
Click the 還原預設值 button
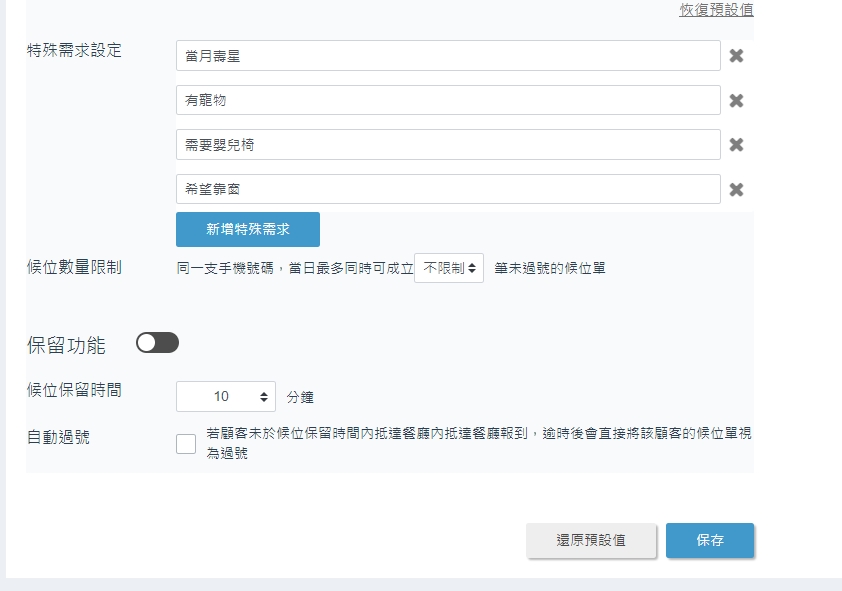[x=591, y=540]
